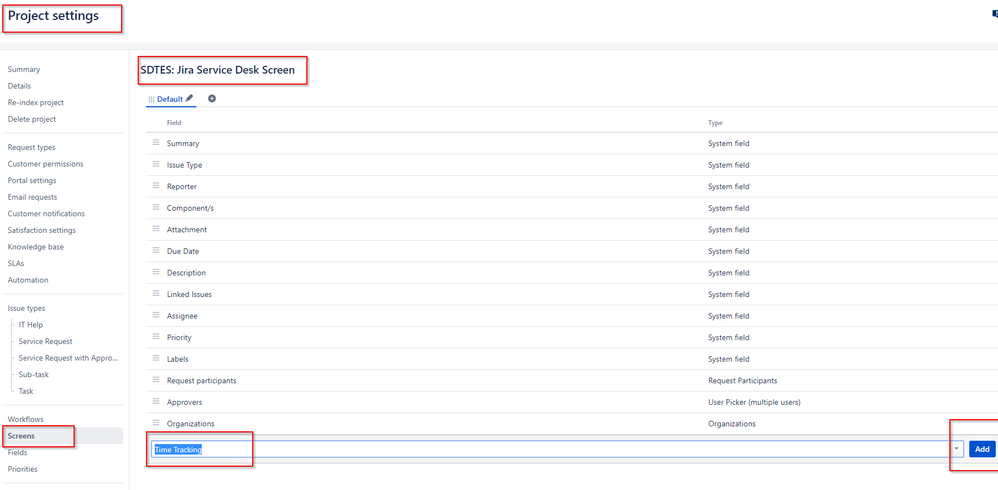Select Service Request with Approvals issue type
The image size is (998, 490).
pyautogui.click(x=69, y=358)
